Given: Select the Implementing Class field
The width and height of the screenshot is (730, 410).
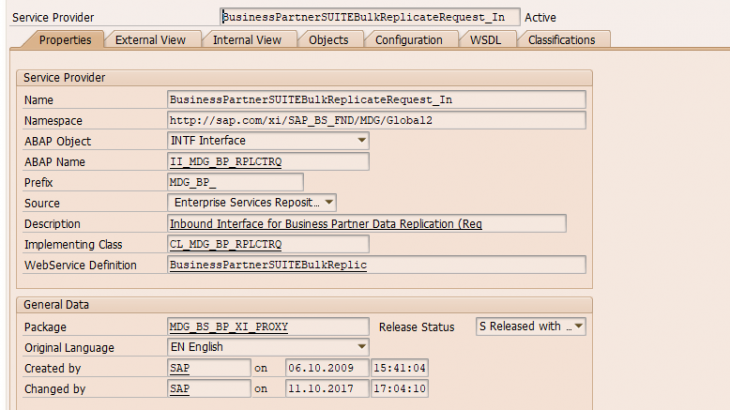Looking at the screenshot, I should pos(268,244).
